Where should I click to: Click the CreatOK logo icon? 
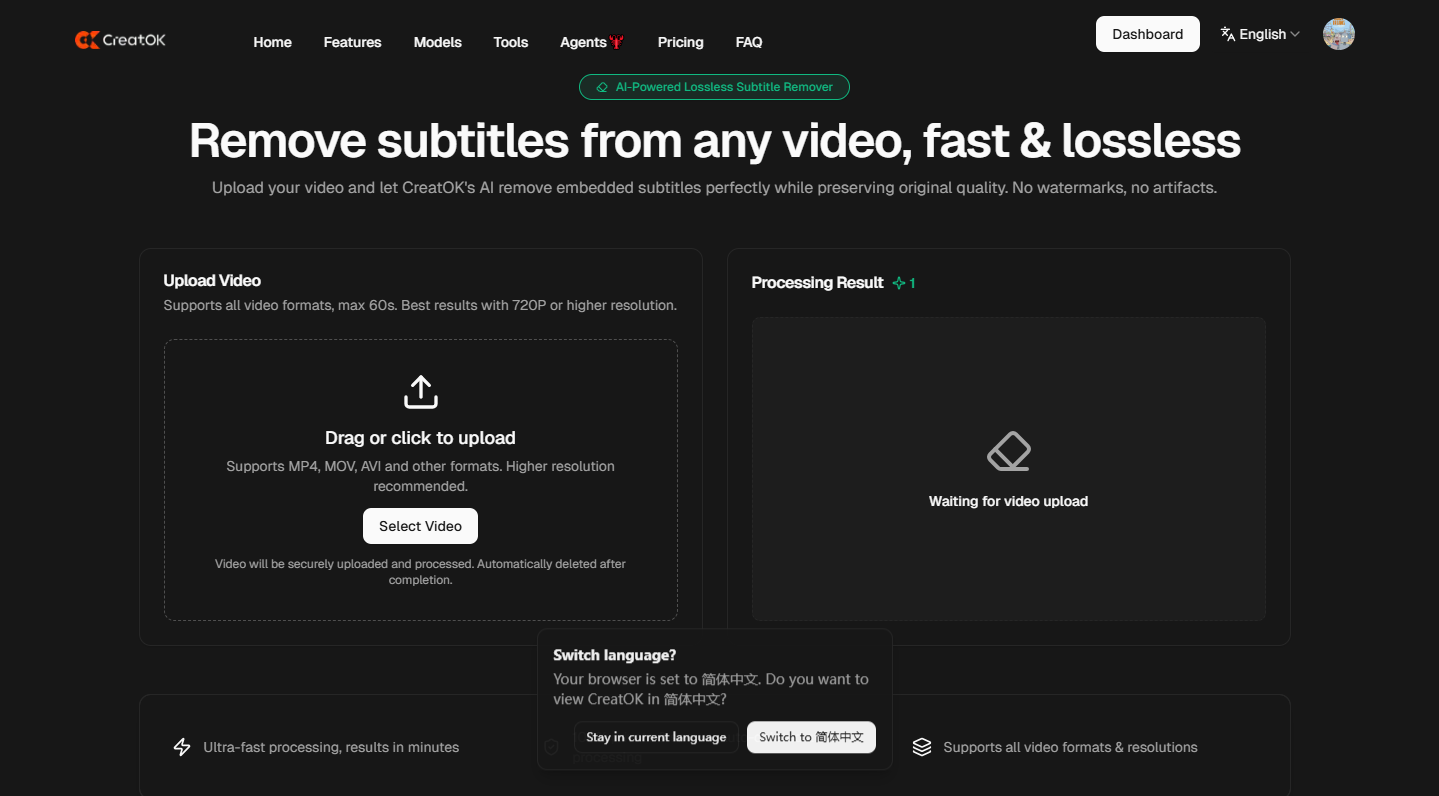(87, 40)
